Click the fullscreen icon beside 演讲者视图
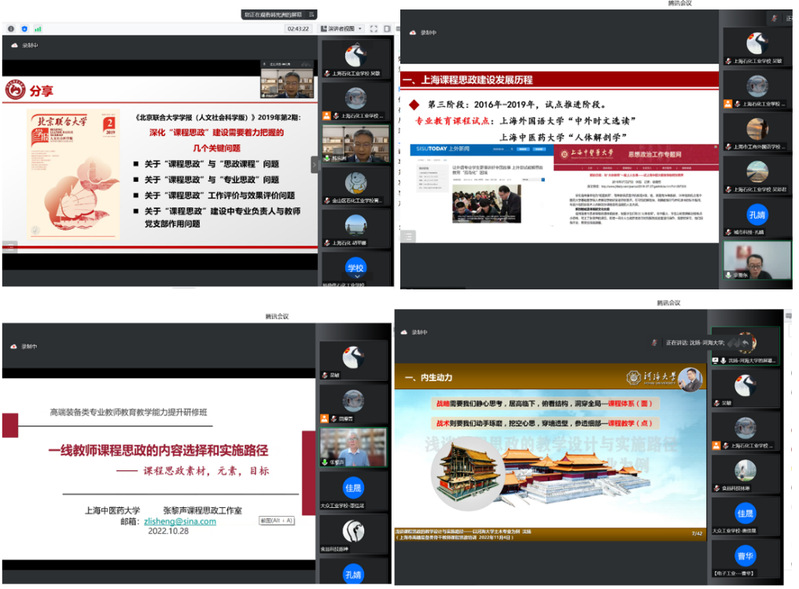 point(374,29)
